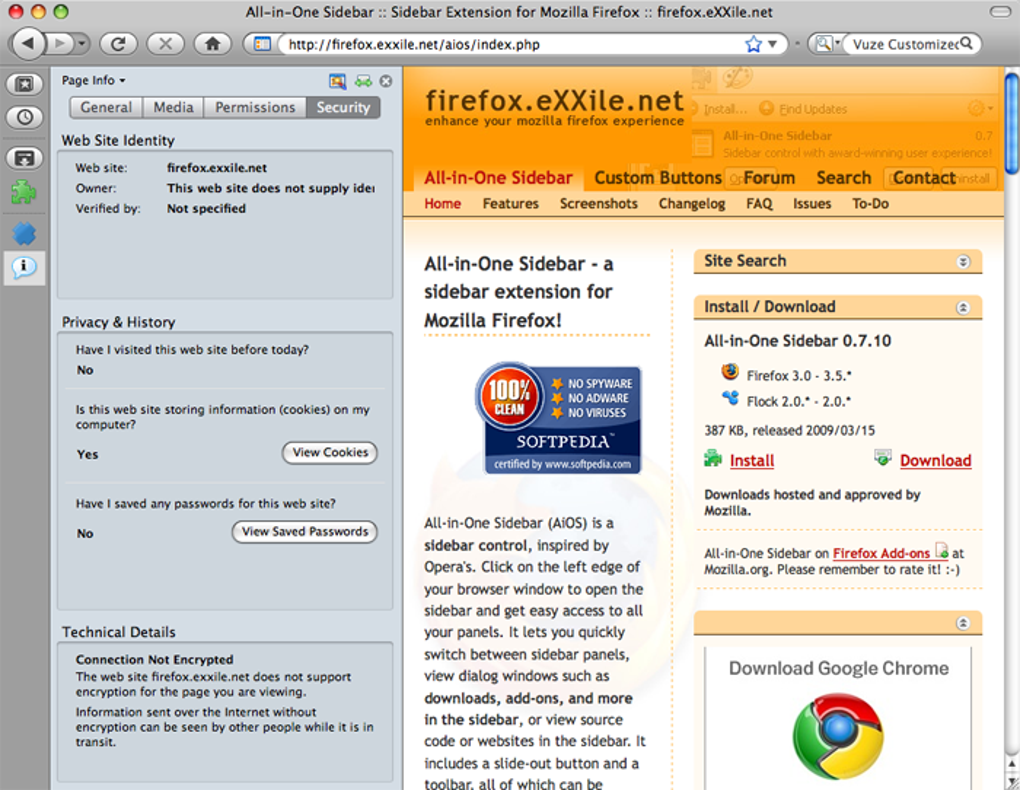The height and width of the screenshot is (790, 1020).
Task: Open the Firefox Add-ons link
Action: 881,553
